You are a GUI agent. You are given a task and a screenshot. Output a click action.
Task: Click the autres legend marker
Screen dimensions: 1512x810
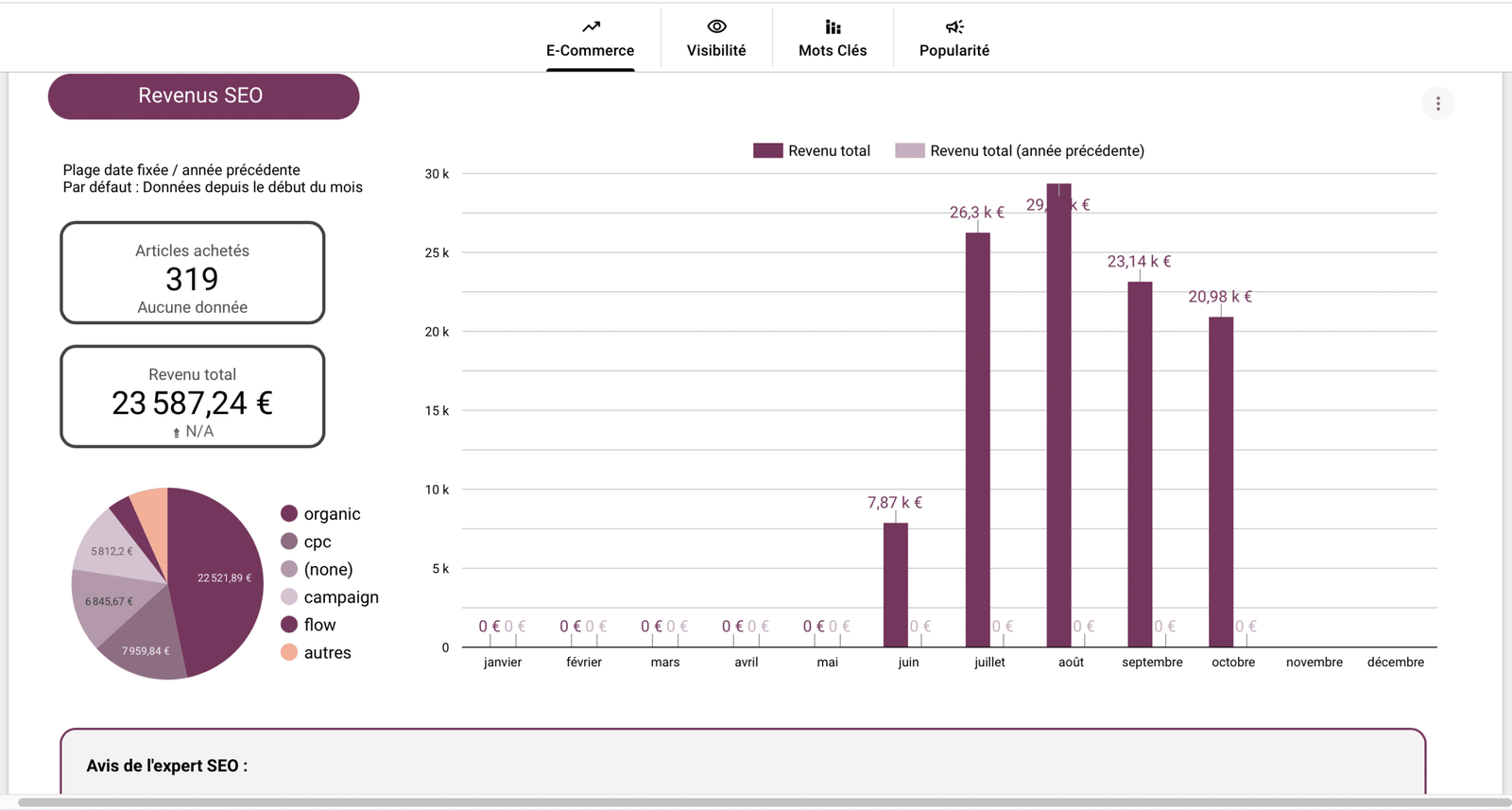coord(289,652)
